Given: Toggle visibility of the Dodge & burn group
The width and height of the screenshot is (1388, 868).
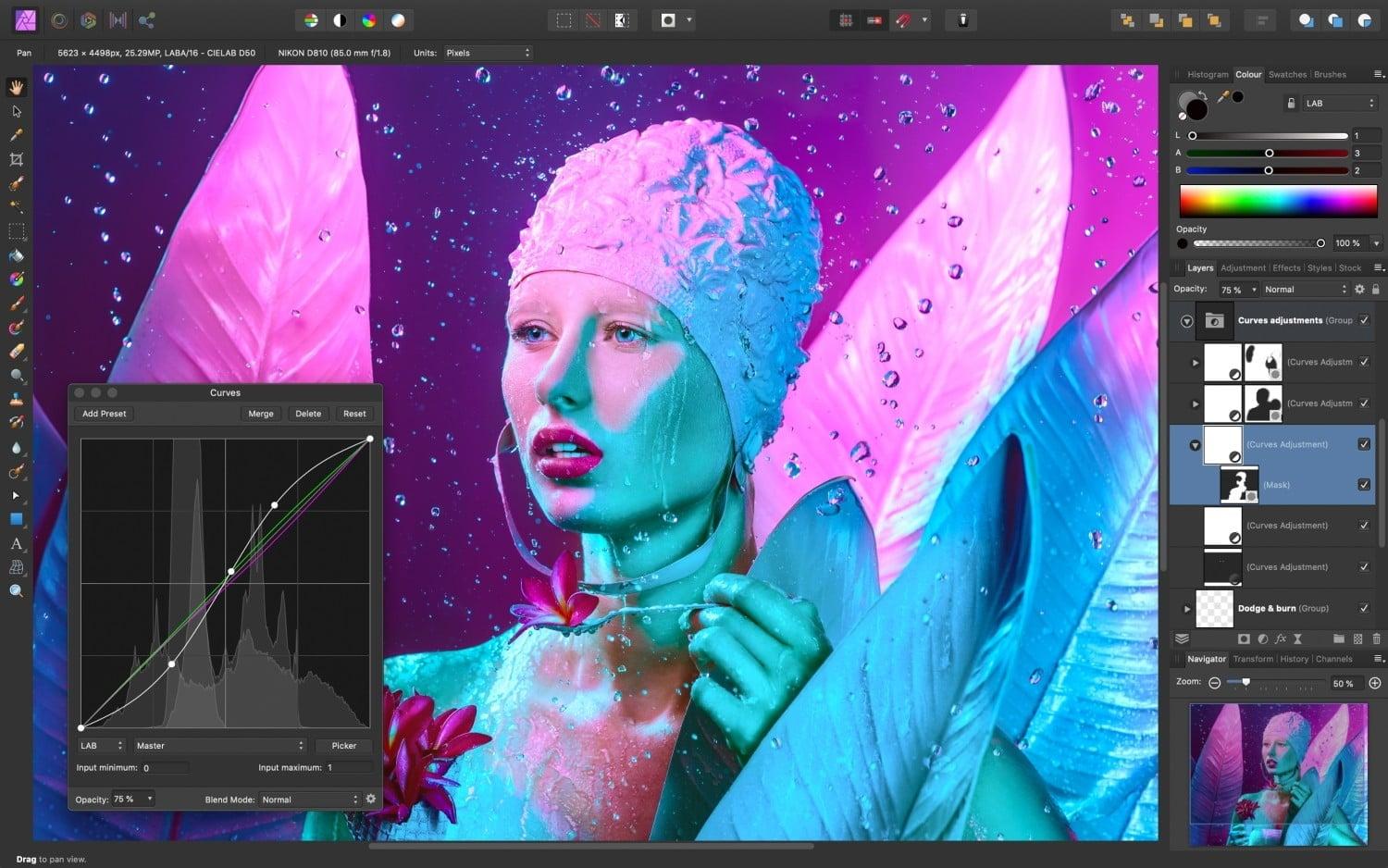Looking at the screenshot, I should [1364, 609].
